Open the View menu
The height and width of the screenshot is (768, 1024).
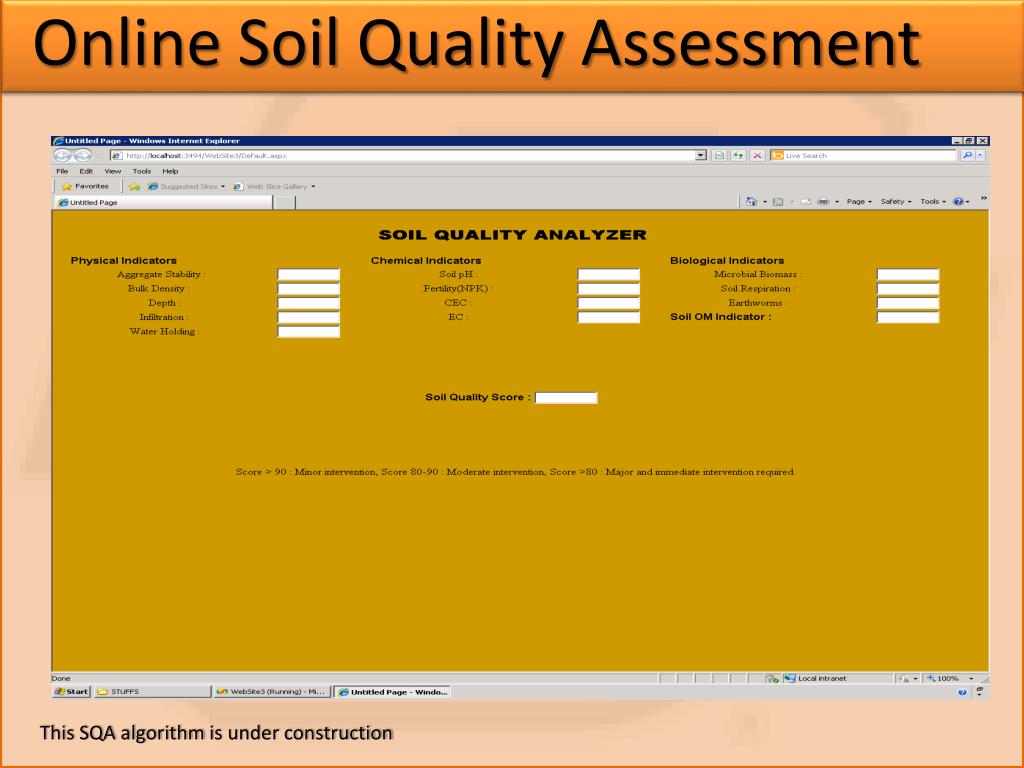113,171
